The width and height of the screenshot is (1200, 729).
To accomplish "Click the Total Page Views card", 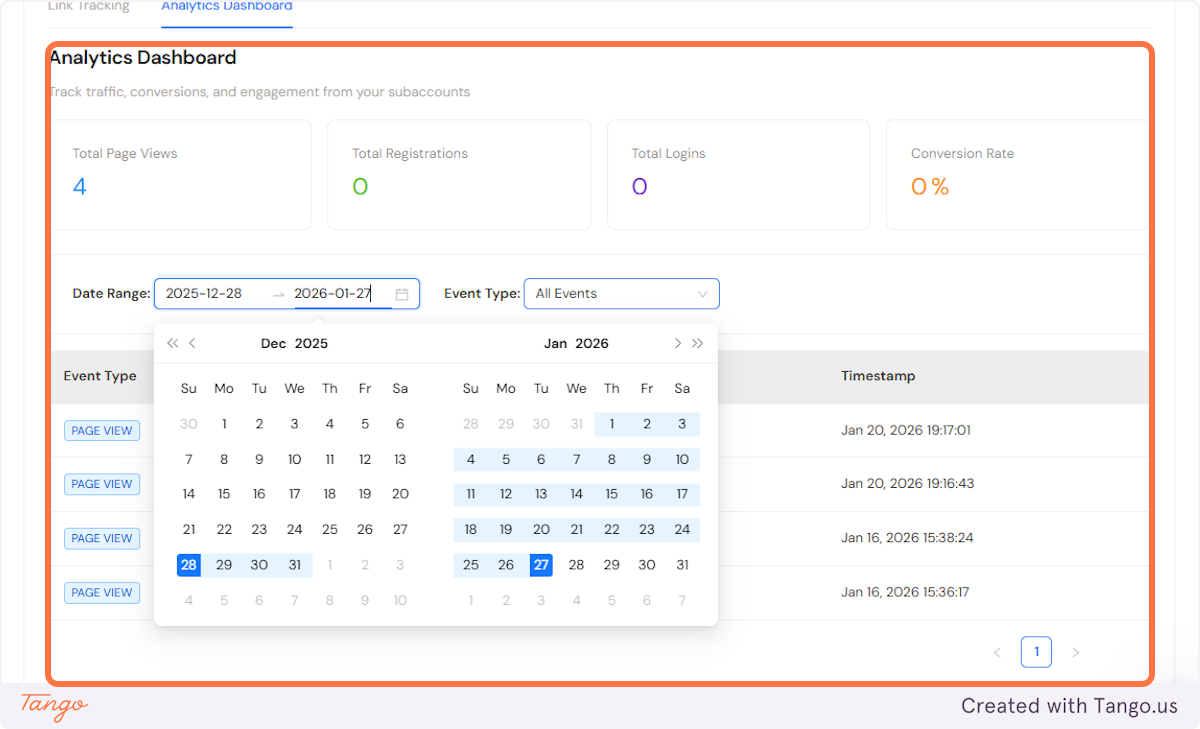I will tap(180, 175).
